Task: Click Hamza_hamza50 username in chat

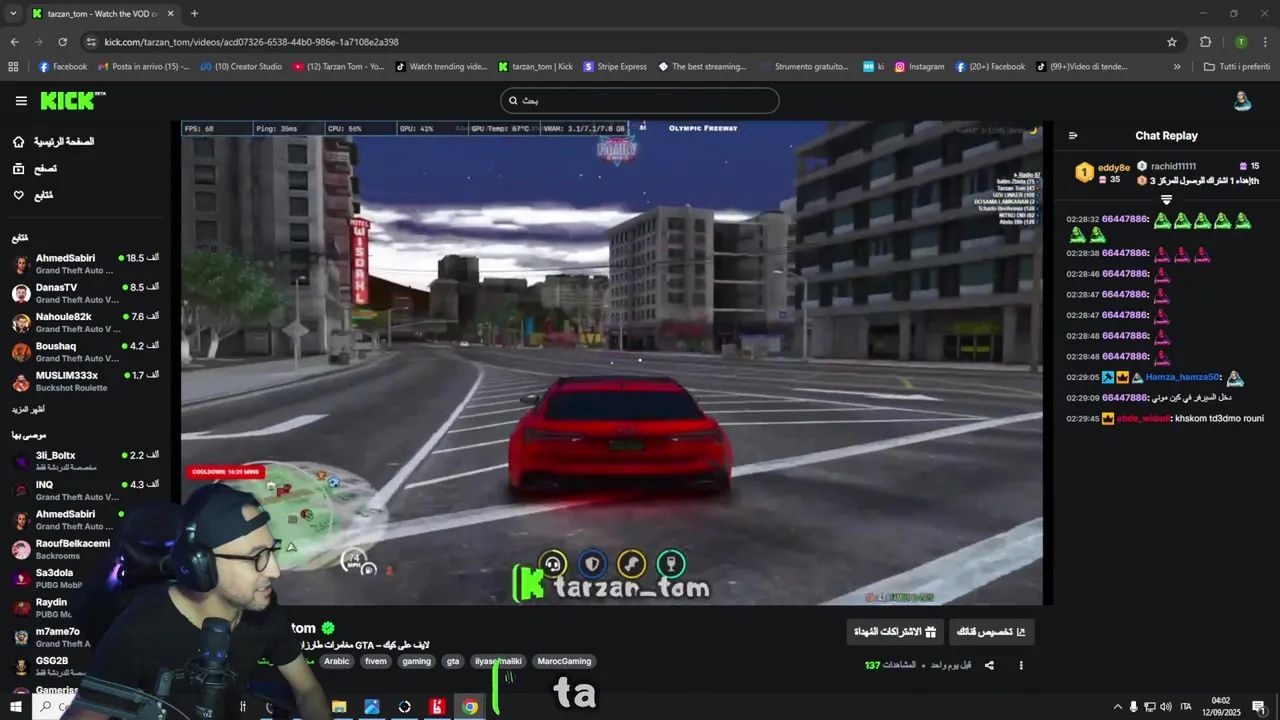Action: pos(1182,377)
